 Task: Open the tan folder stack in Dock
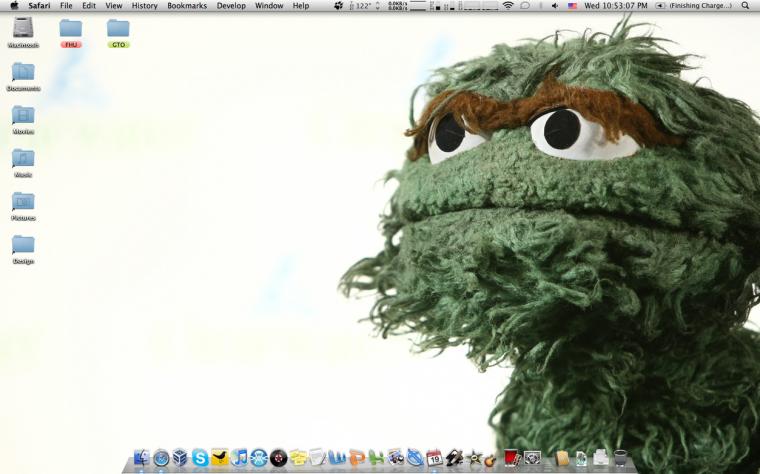(562, 458)
